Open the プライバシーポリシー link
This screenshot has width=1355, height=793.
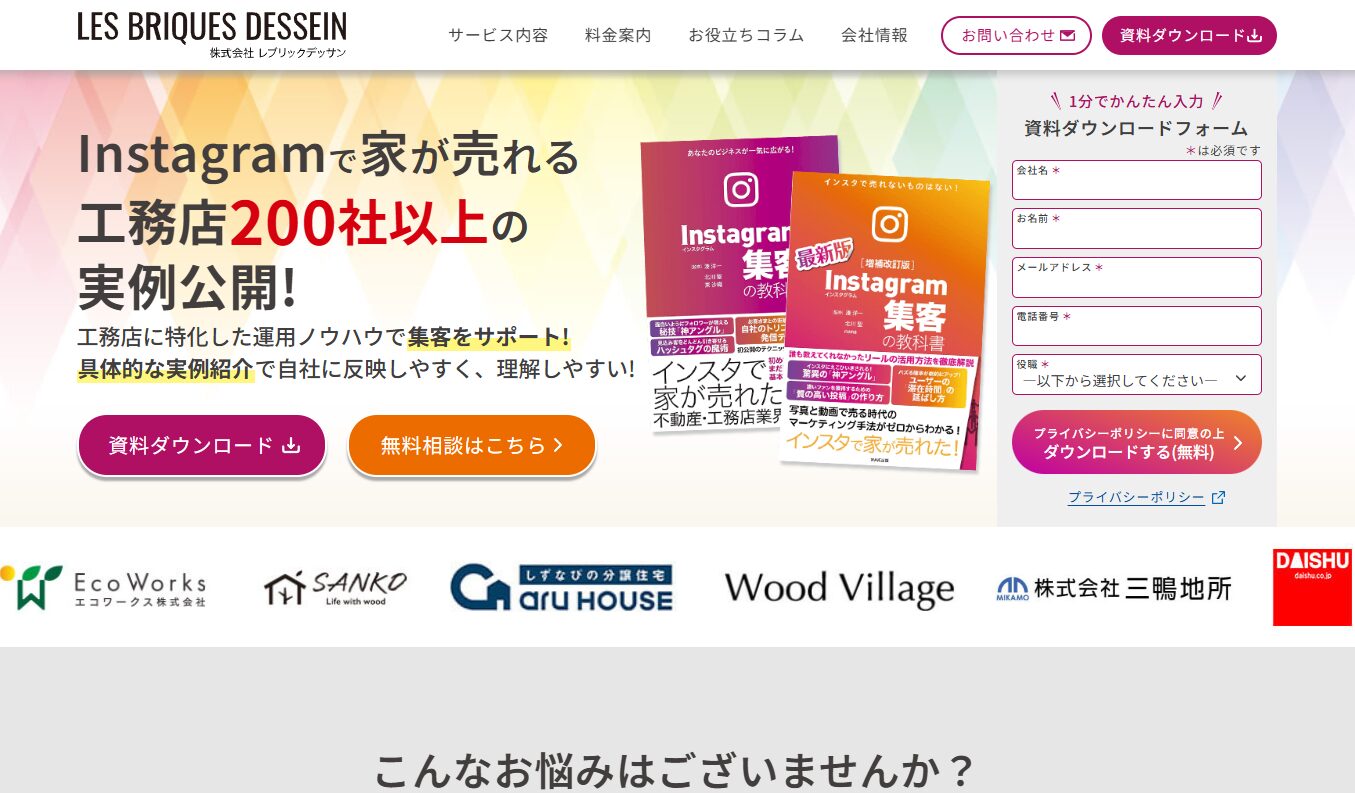tap(1136, 497)
